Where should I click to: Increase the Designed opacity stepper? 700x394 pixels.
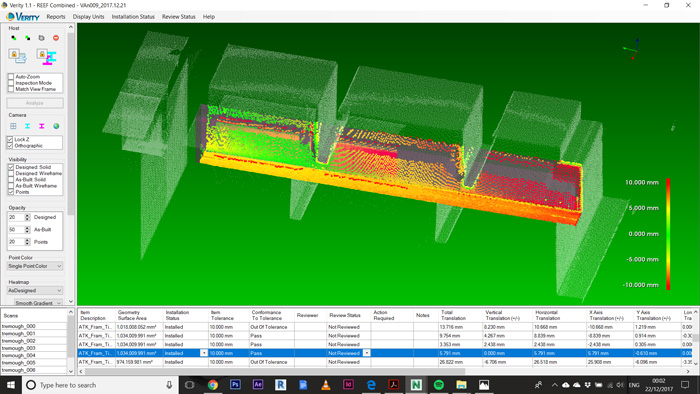click(x=28, y=215)
